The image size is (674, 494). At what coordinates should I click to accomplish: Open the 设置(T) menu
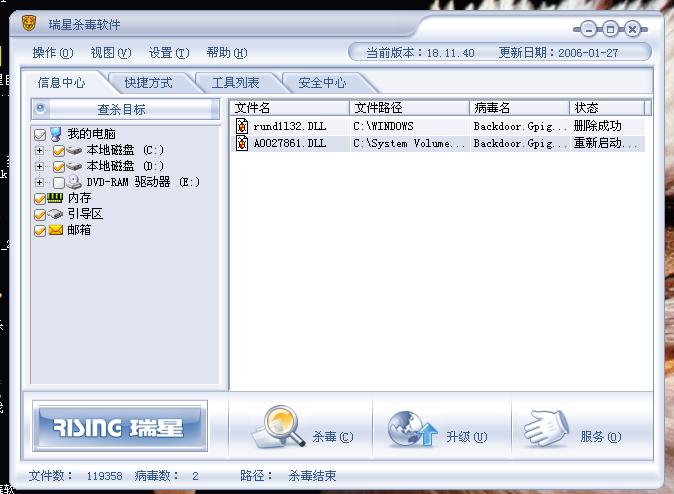169,53
